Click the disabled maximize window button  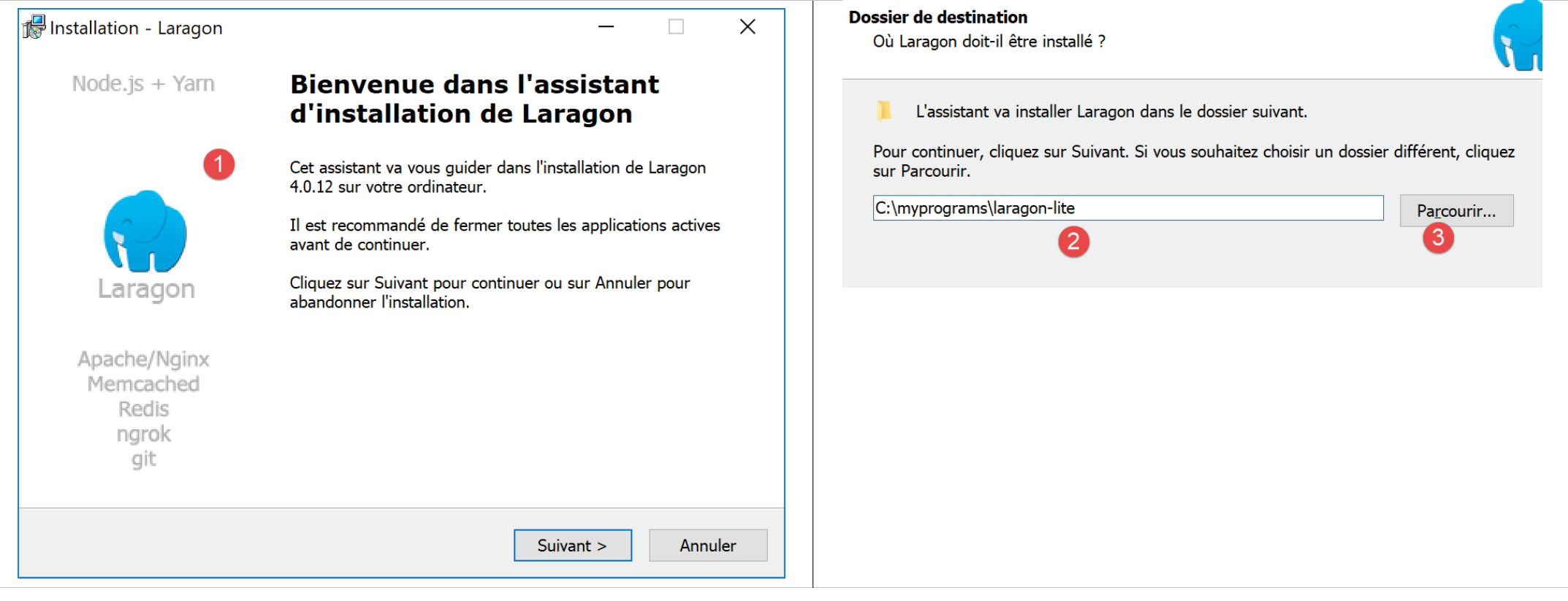676,27
